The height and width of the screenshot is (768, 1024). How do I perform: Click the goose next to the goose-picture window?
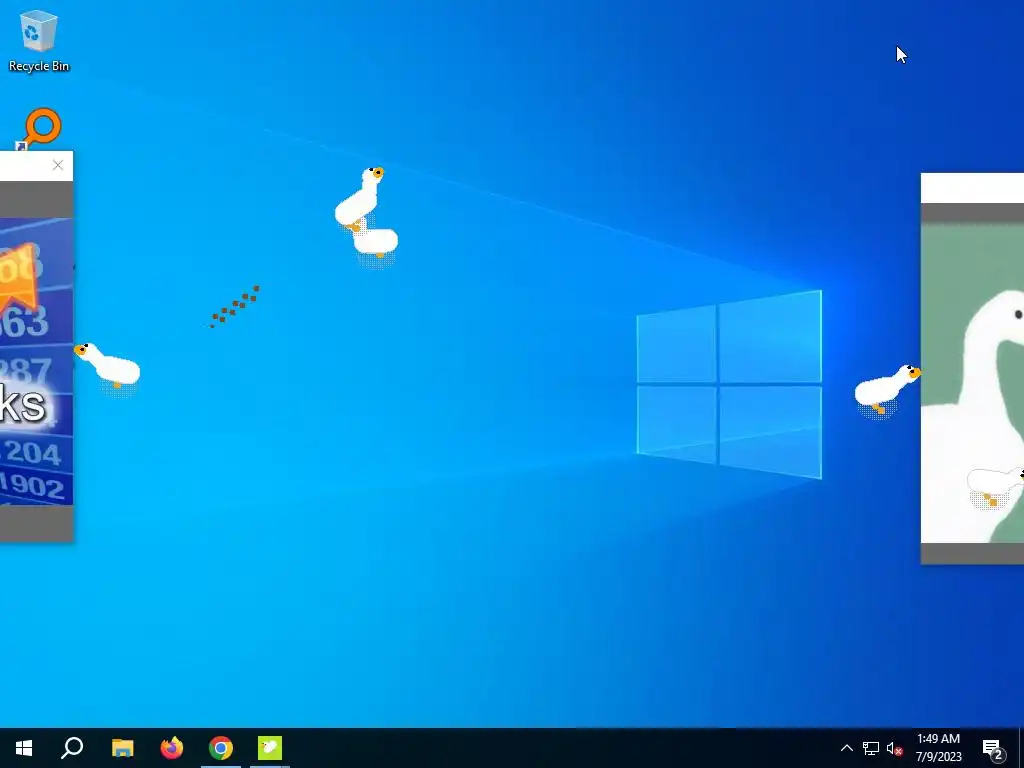click(x=888, y=389)
